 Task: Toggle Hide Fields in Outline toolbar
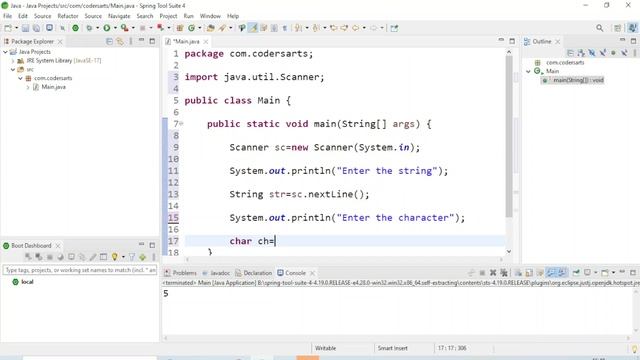tap(592, 53)
